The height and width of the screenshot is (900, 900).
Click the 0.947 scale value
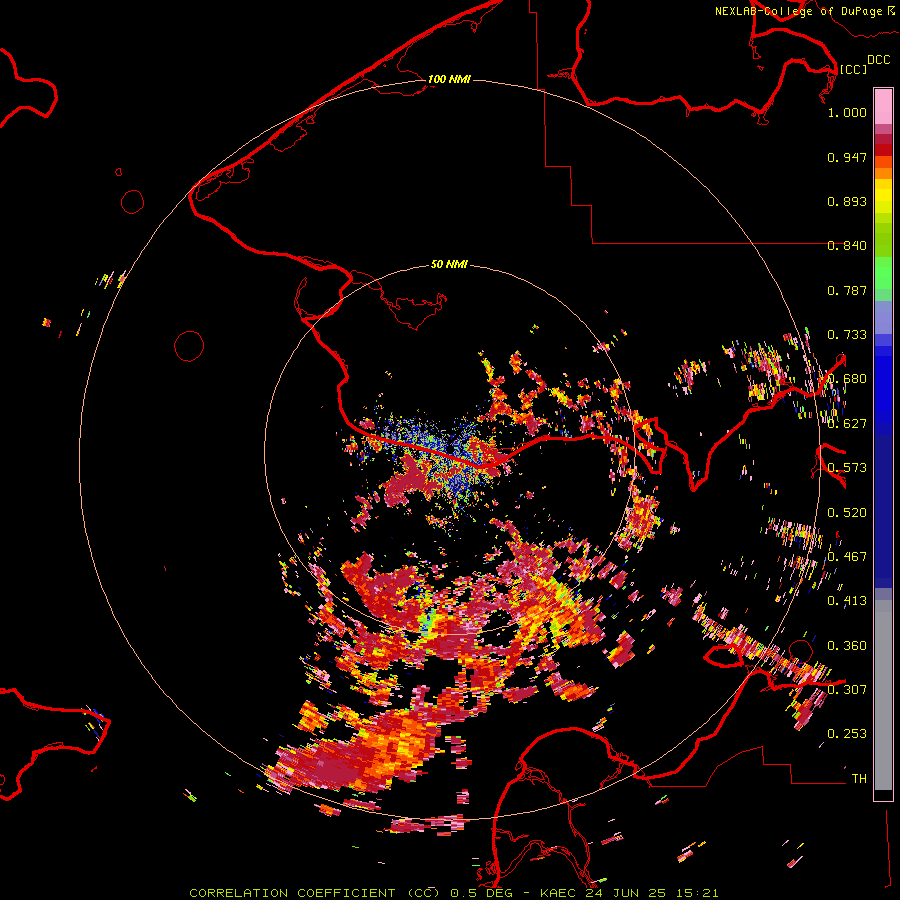(847, 157)
